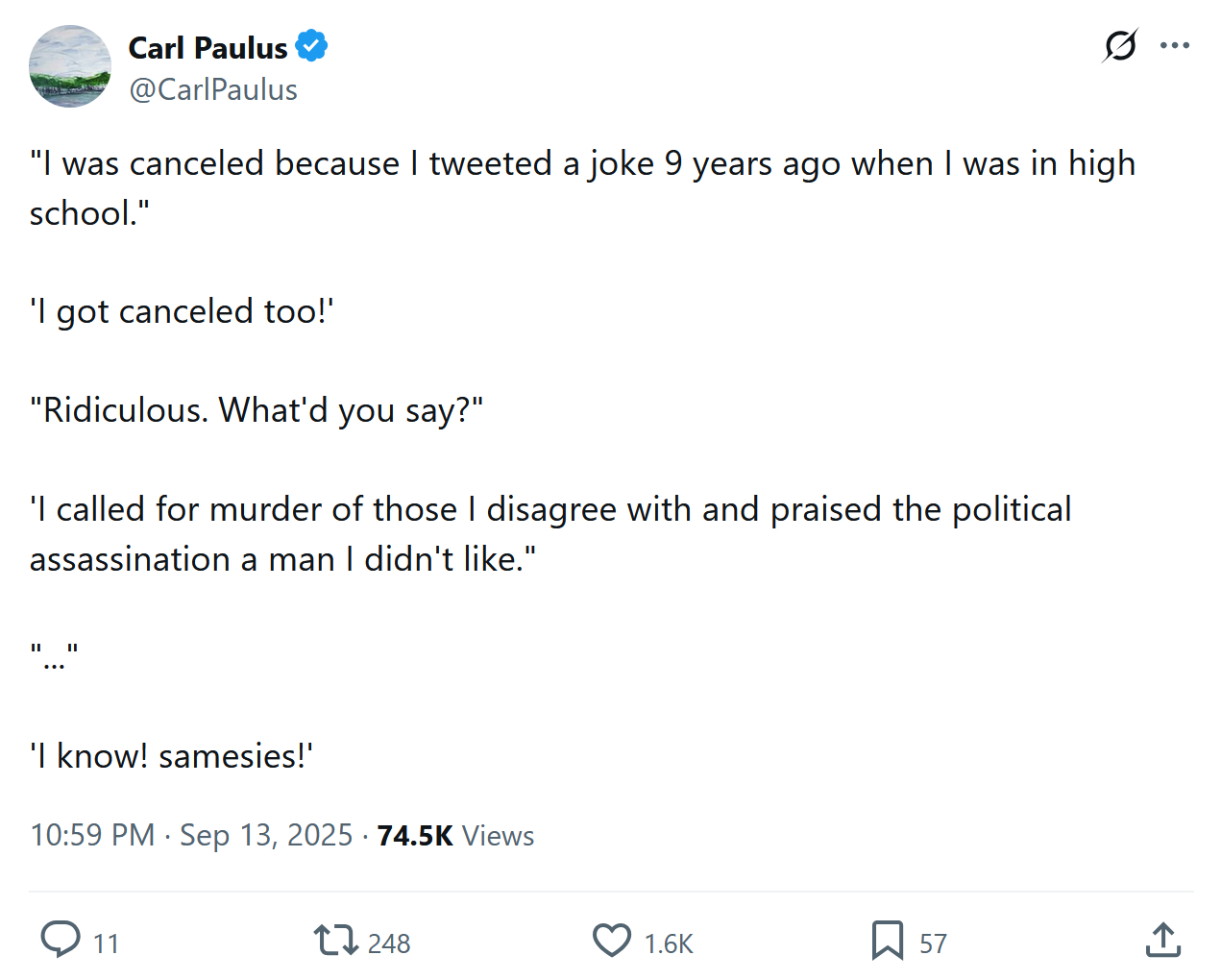The width and height of the screenshot is (1221, 980).
Task: Toggle the bookmark icon on the post
Action: [x=887, y=940]
